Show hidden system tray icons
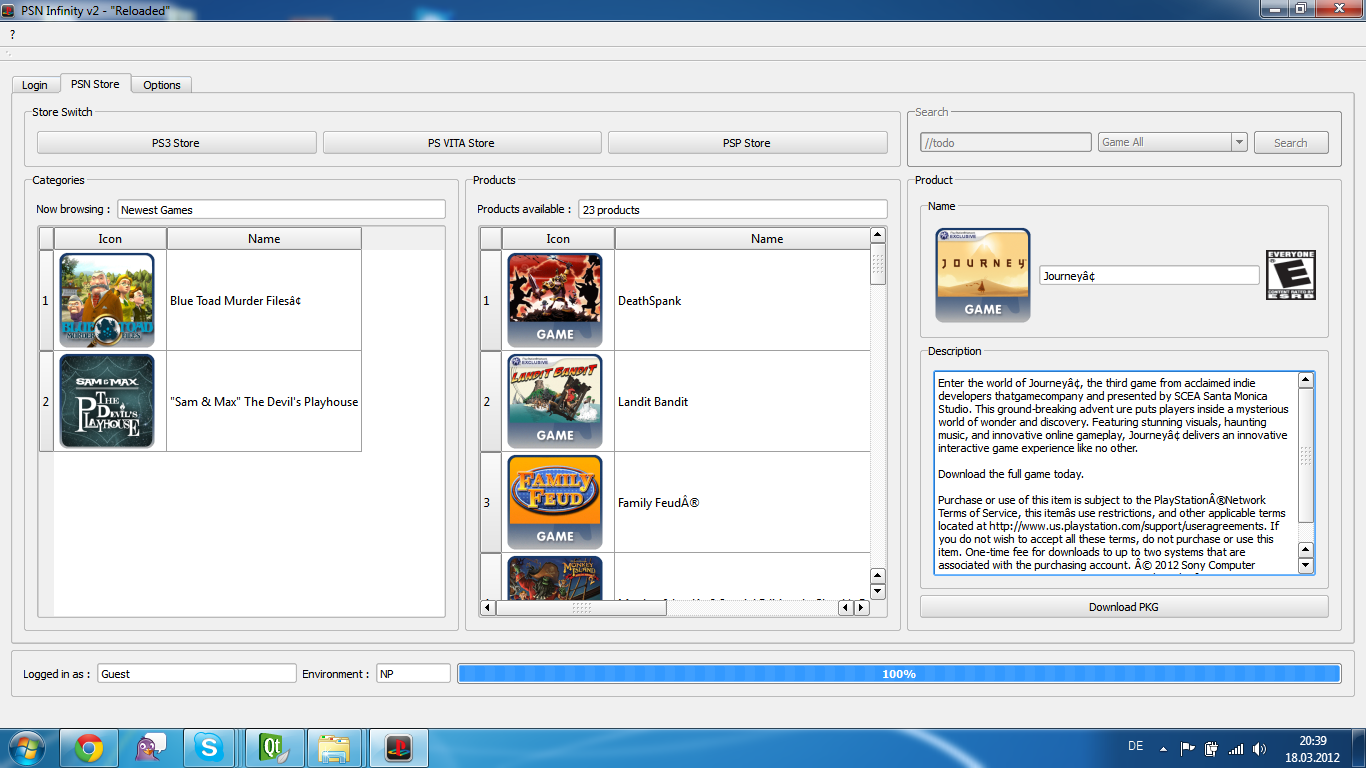 tap(1163, 748)
